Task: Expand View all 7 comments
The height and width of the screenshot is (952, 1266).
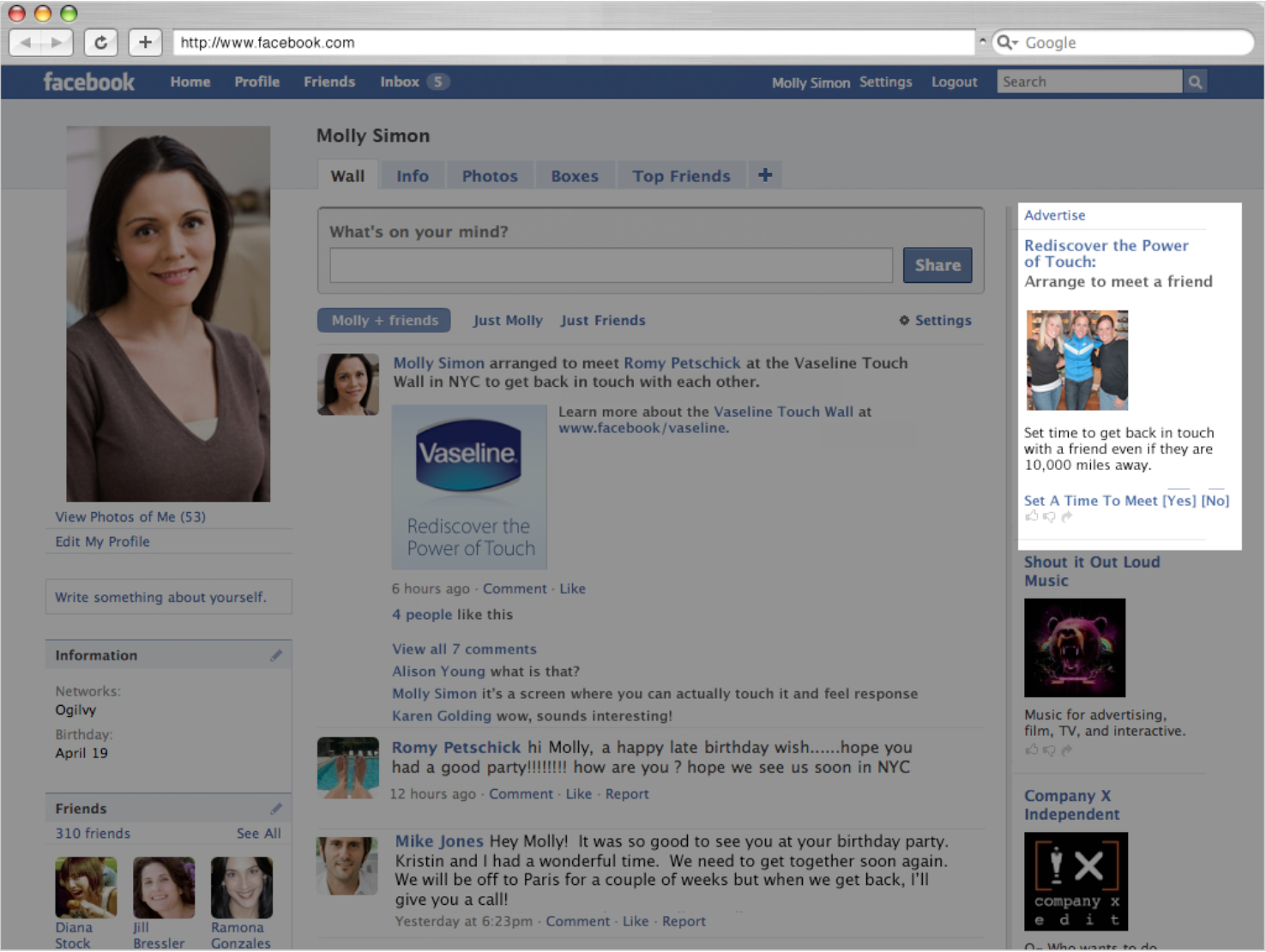Action: point(464,649)
